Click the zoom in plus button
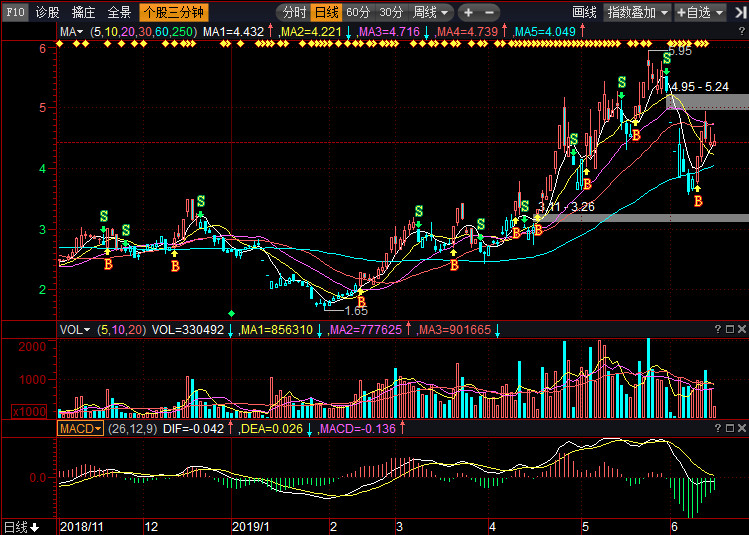Viewport: 749px width, 535px height. pyautogui.click(x=468, y=13)
